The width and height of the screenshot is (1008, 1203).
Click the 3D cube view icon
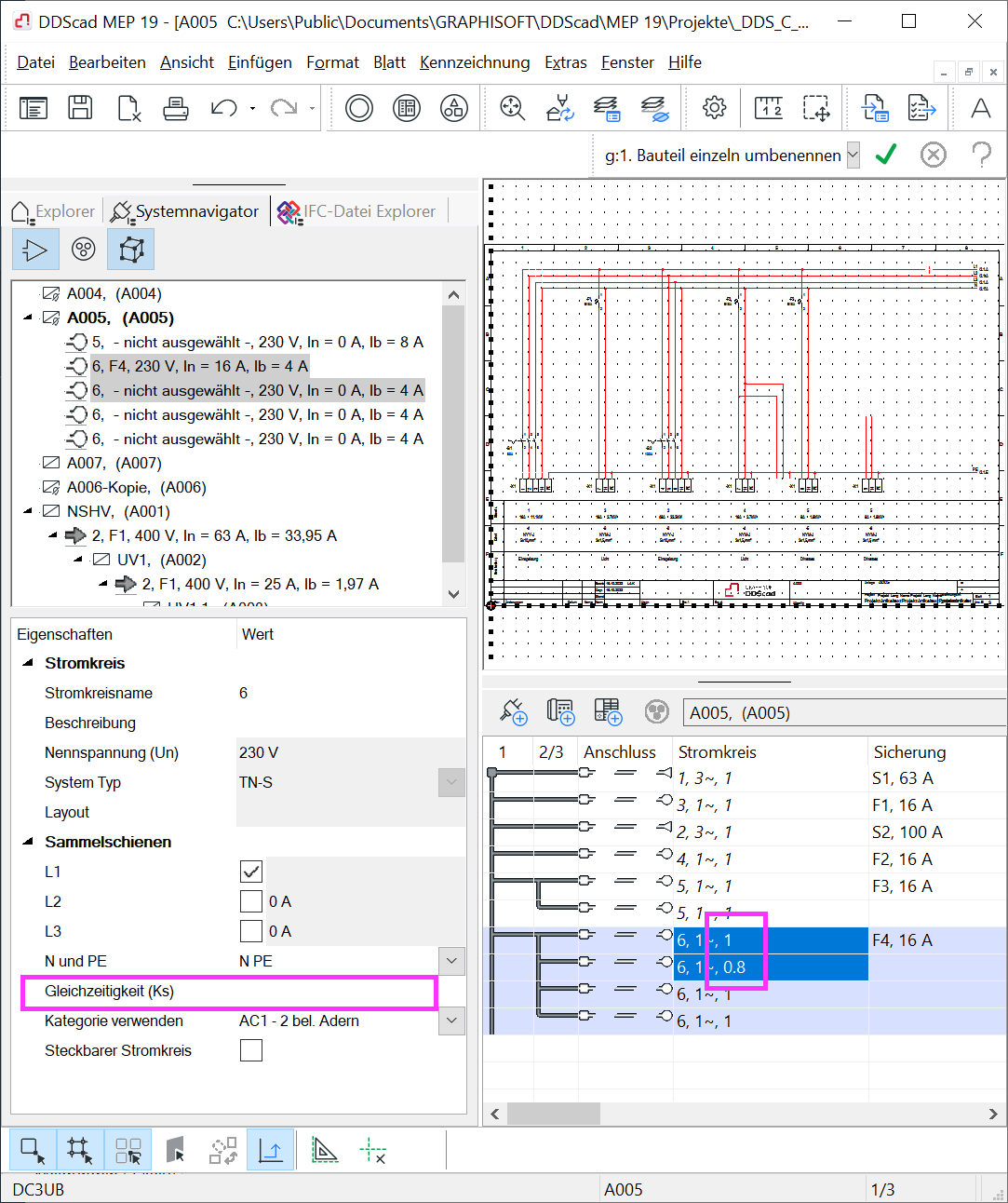131,250
